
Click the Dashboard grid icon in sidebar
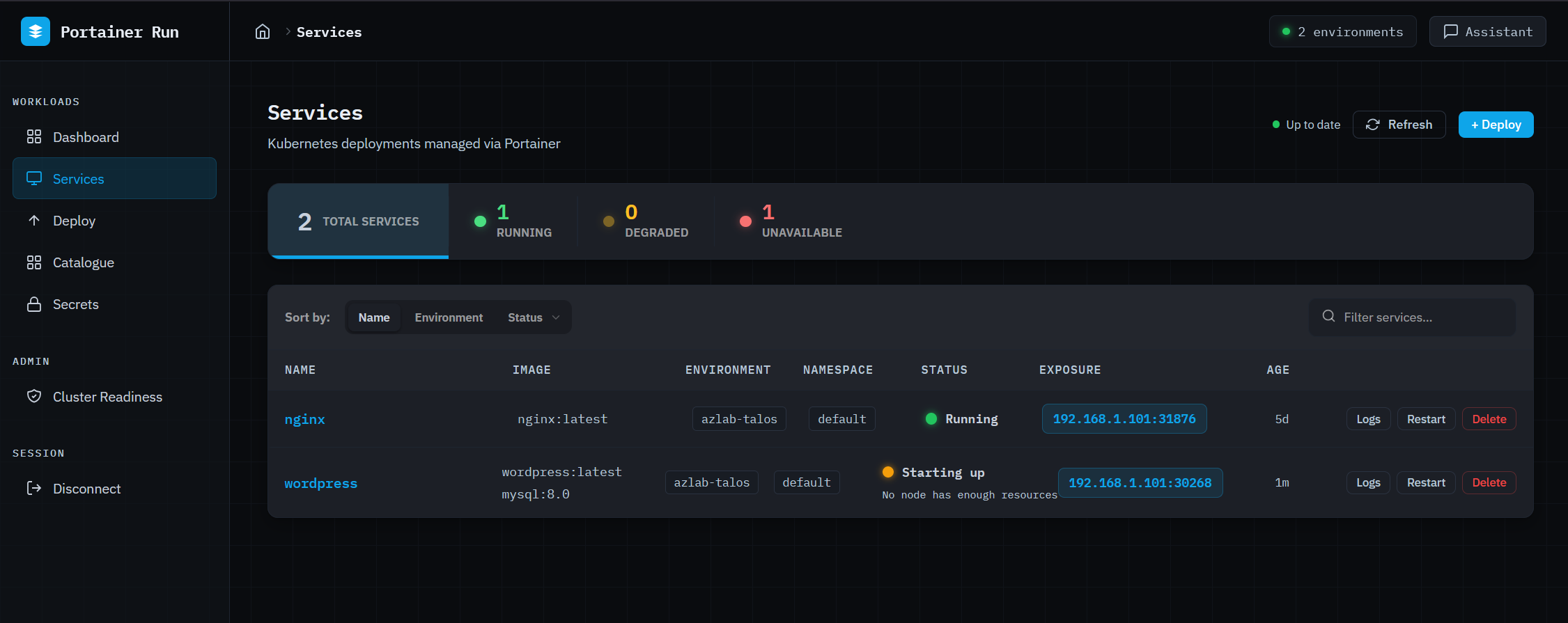[x=34, y=136]
